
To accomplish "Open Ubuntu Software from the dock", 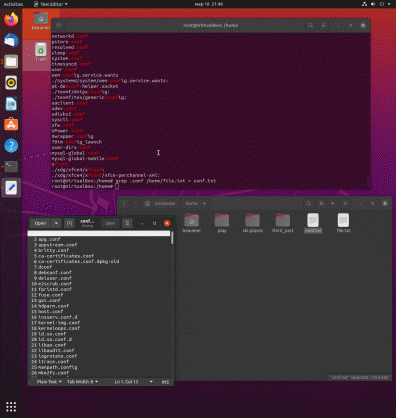I will pos(11,125).
